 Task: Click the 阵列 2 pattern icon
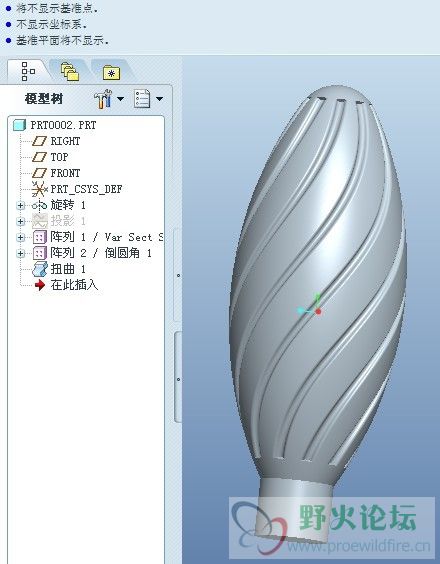(x=40, y=254)
